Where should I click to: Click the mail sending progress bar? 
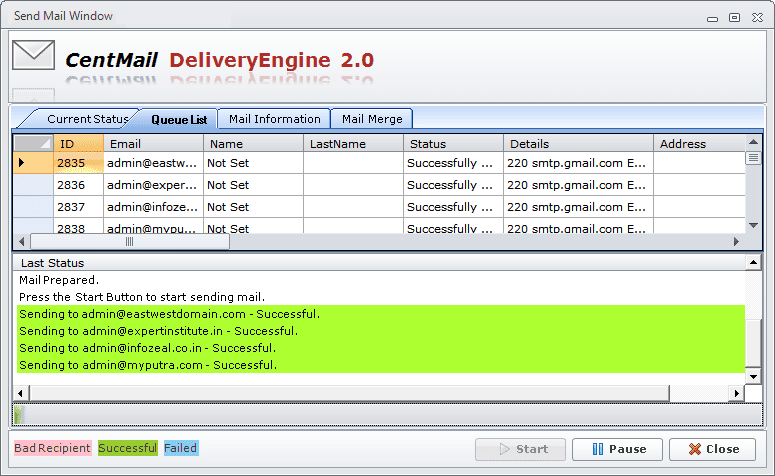[x=388, y=415]
